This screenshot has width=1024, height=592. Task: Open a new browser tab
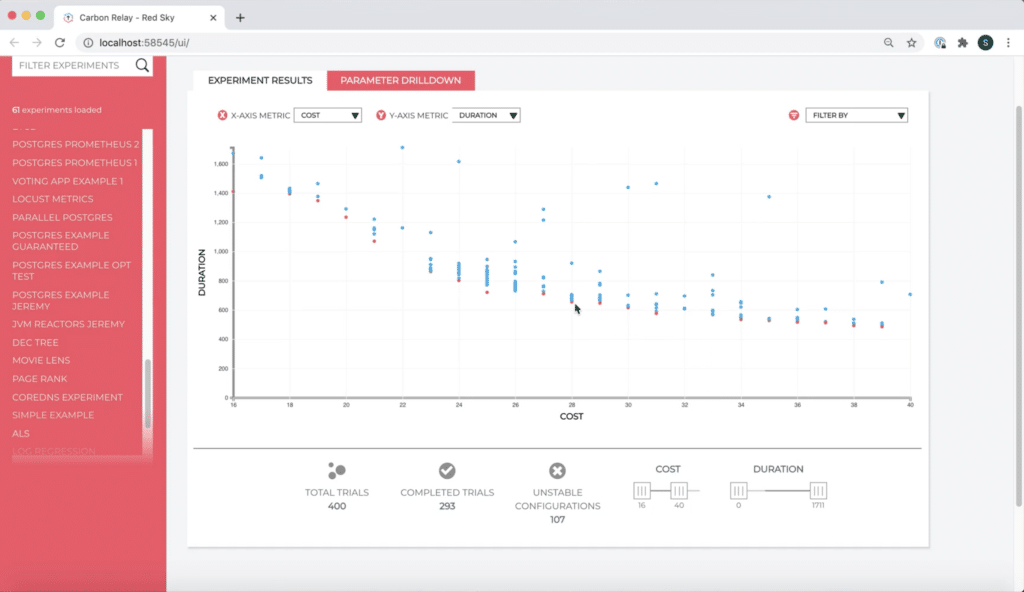coord(240,18)
